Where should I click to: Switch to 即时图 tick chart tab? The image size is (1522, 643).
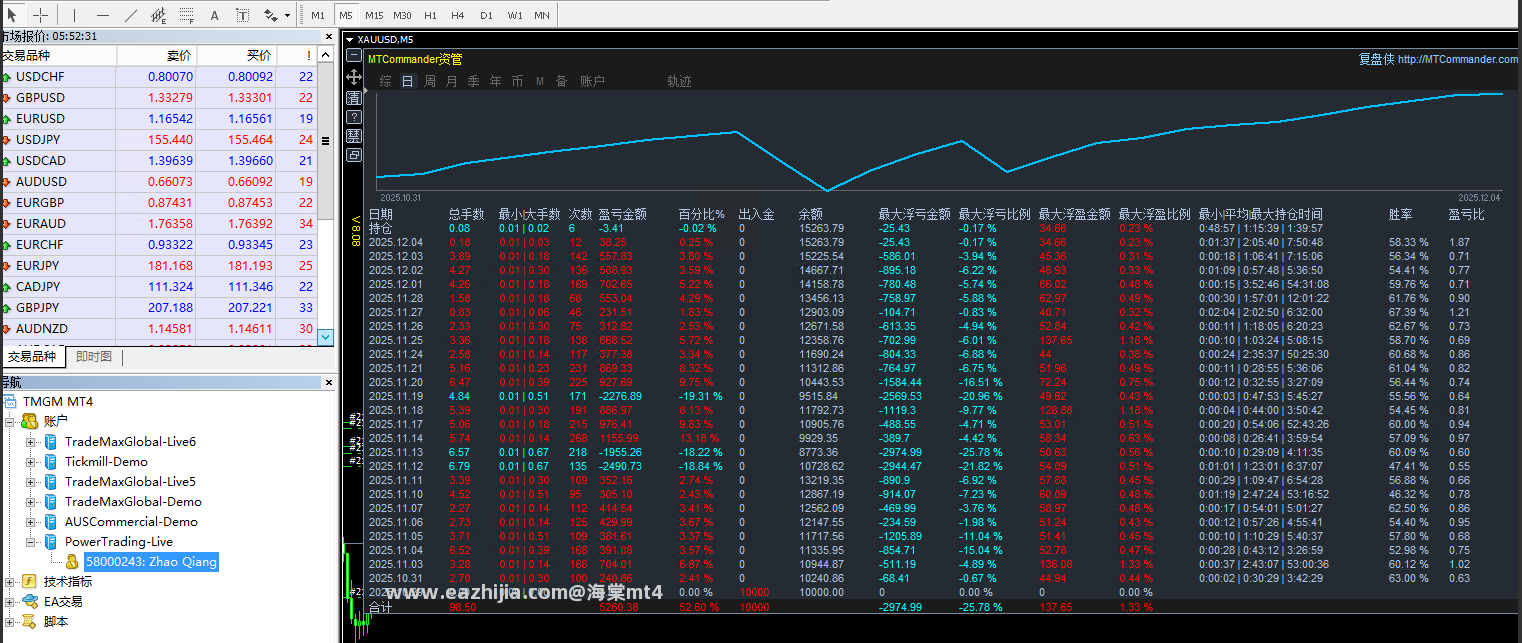pos(95,356)
